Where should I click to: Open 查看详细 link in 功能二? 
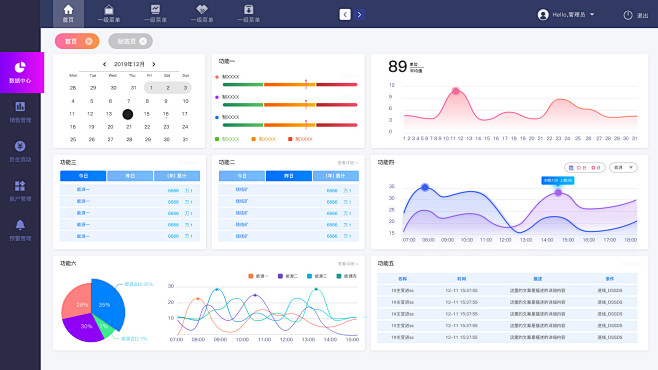tap(347, 163)
